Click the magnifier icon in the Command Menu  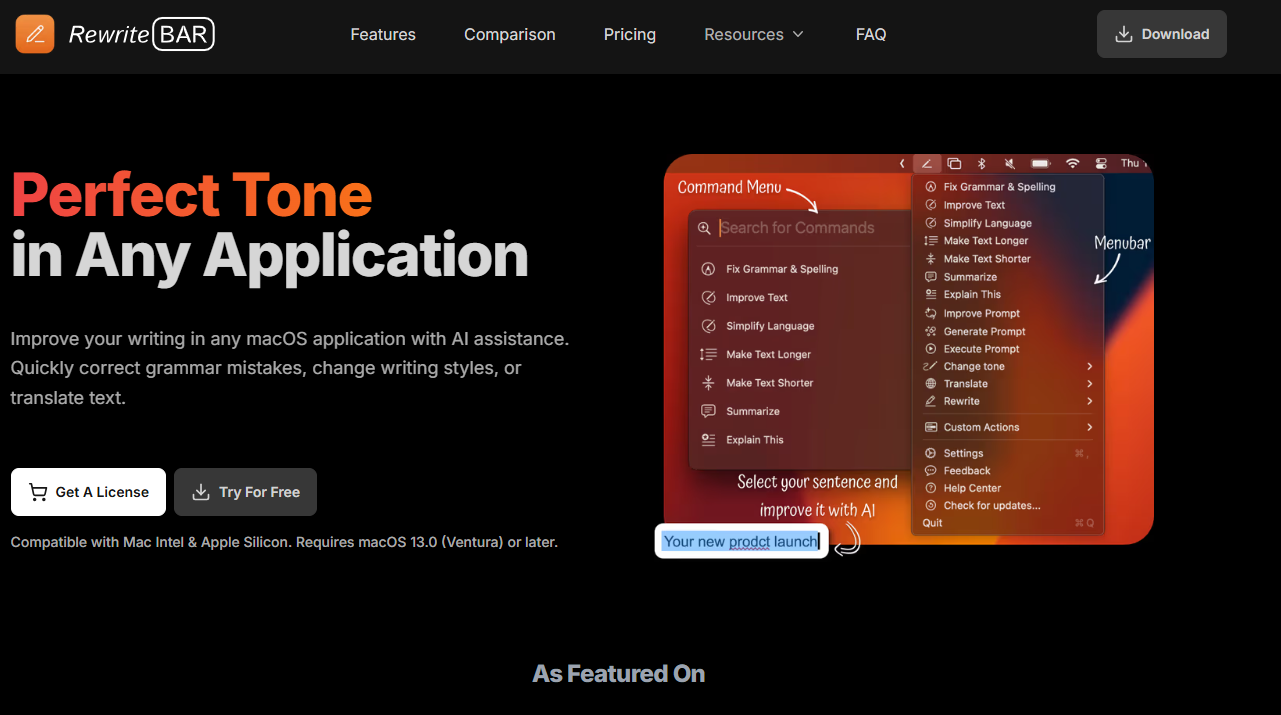tap(705, 229)
